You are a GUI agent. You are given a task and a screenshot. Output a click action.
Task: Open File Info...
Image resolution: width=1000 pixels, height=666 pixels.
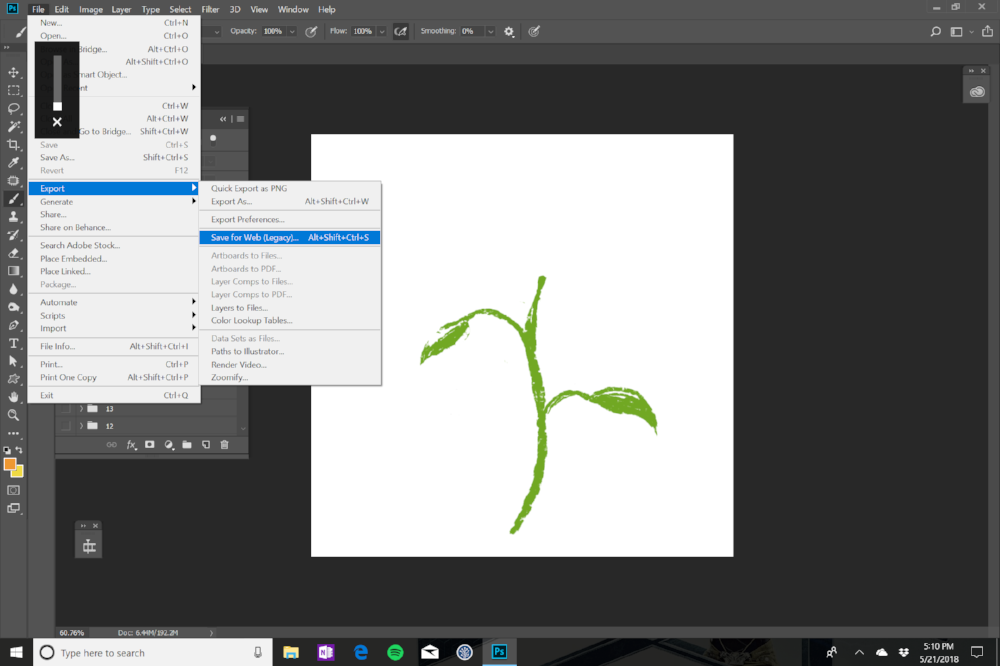[x=114, y=346]
